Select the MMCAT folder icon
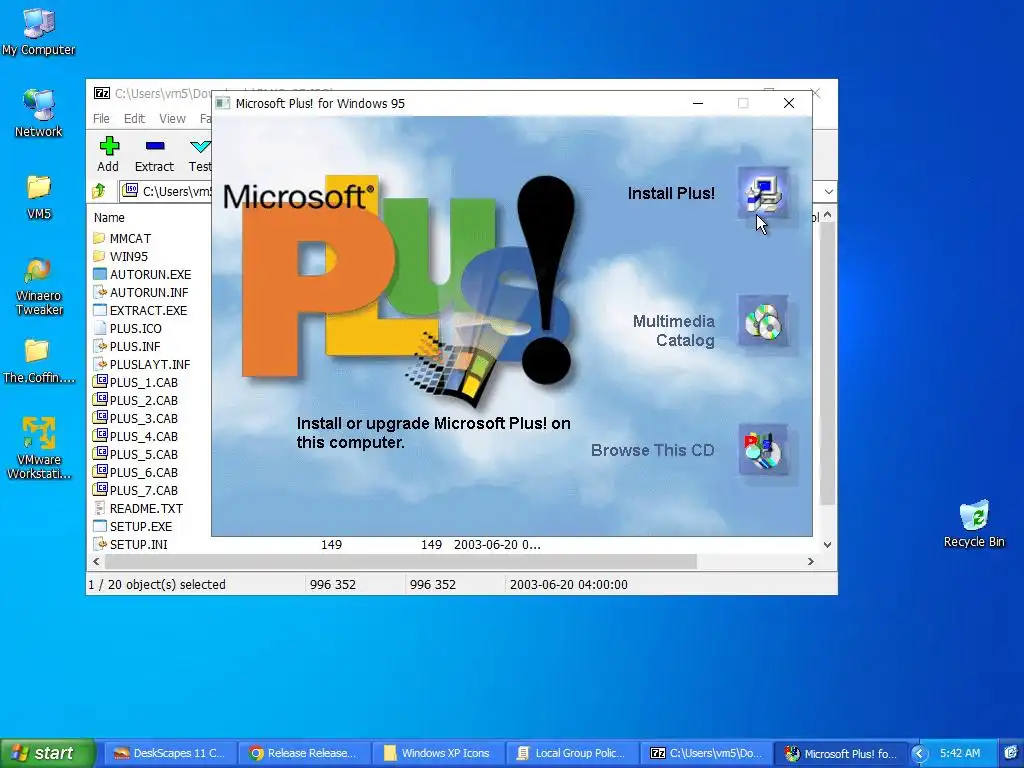The height and width of the screenshot is (768, 1024). (x=99, y=238)
